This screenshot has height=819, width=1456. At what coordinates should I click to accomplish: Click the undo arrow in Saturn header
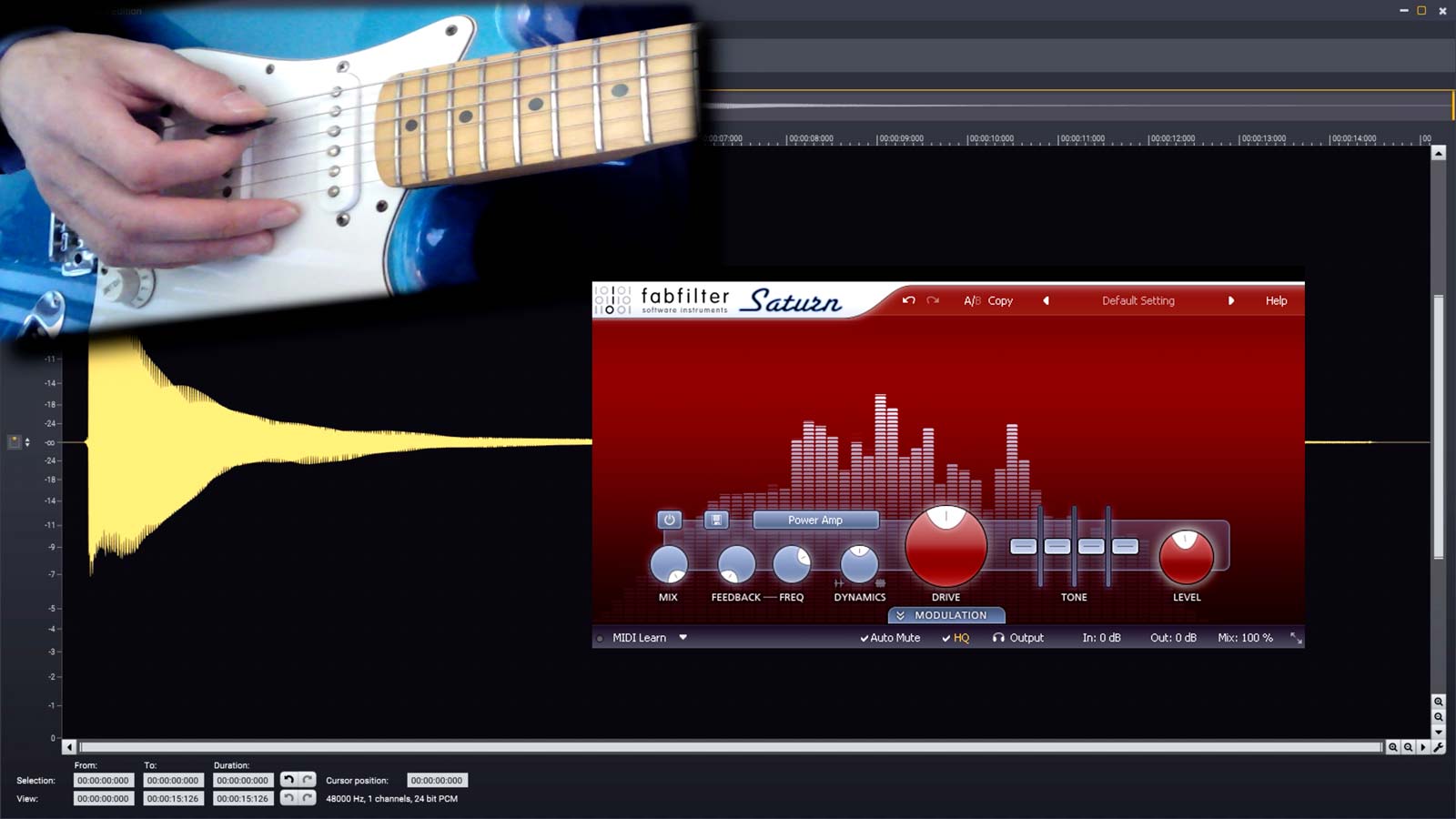coord(908,300)
